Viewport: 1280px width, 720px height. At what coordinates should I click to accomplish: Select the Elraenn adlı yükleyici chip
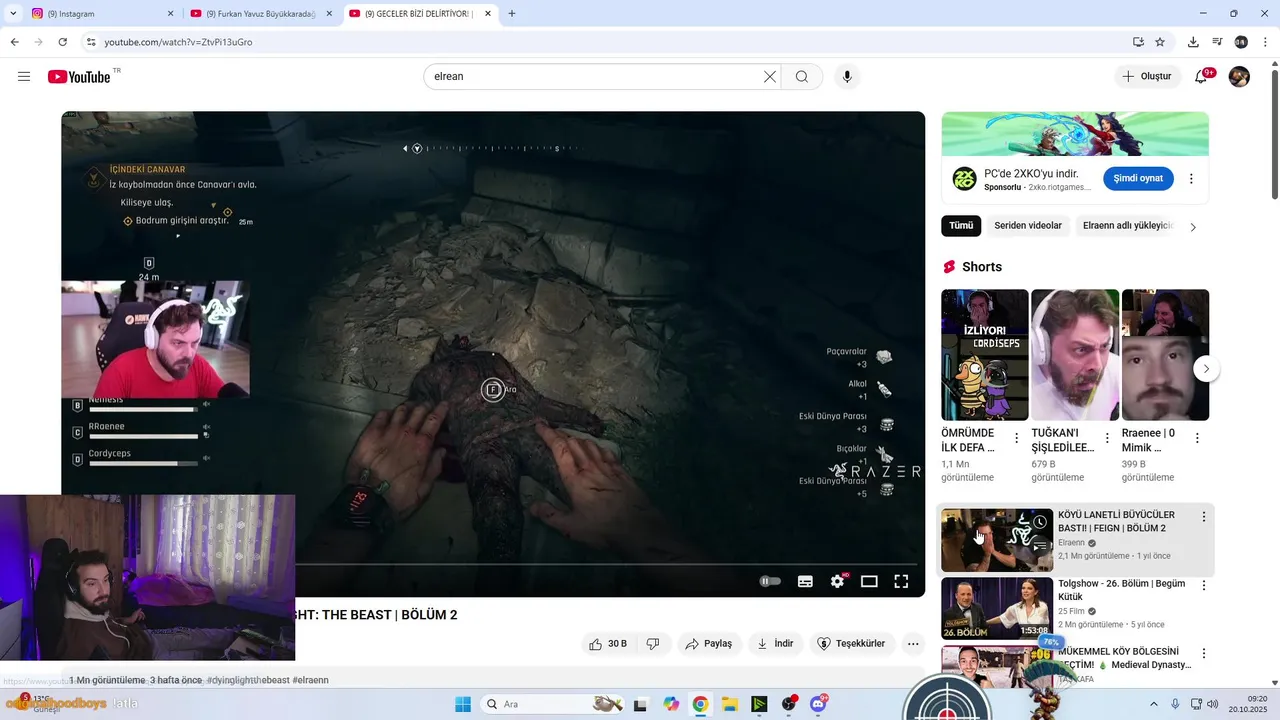tap(1128, 226)
